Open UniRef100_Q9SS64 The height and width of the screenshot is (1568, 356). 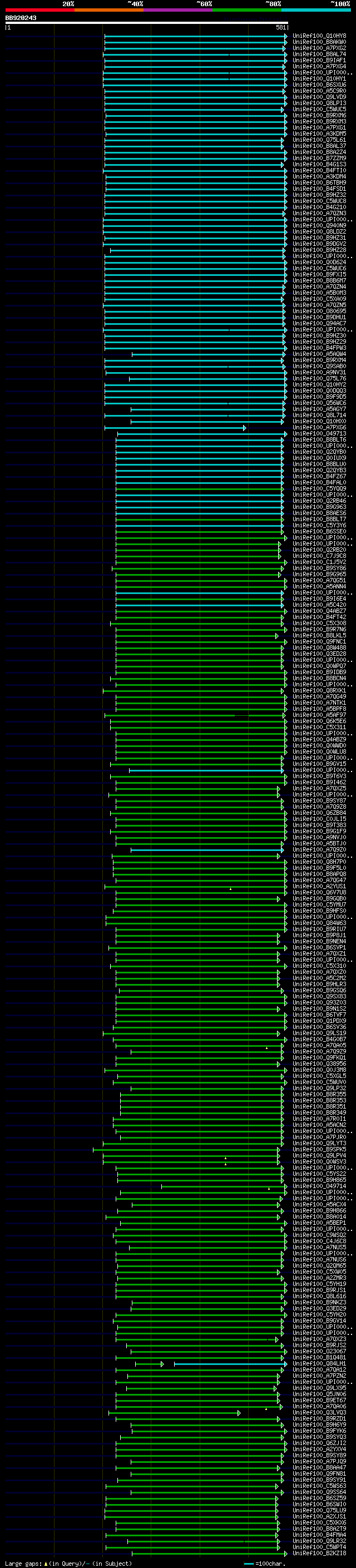coord(319,1492)
